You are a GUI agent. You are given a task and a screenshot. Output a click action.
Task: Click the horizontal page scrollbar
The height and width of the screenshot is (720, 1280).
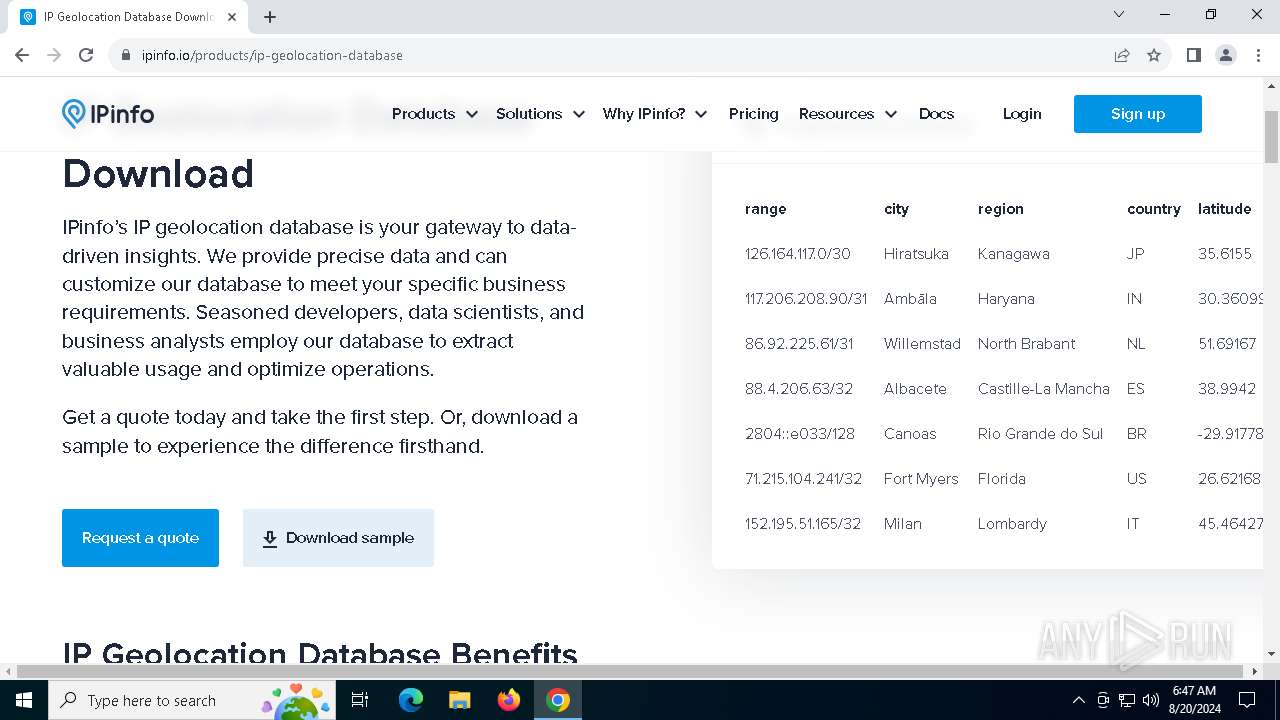pyautogui.click(x=632, y=671)
